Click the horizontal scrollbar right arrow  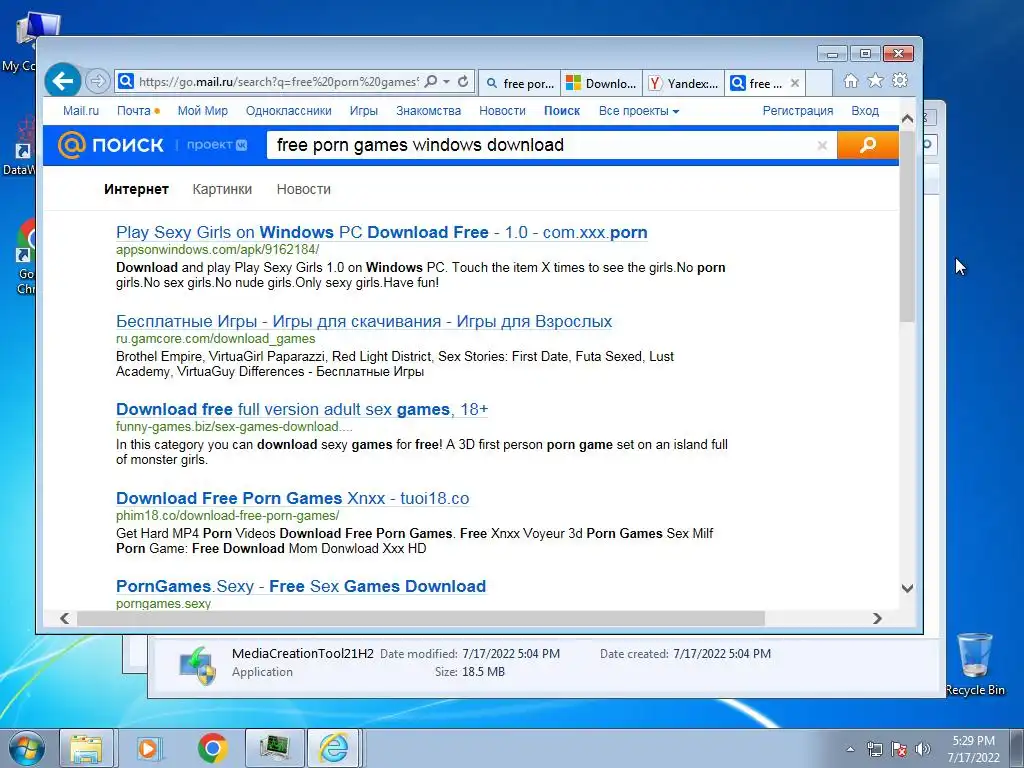tap(877, 618)
